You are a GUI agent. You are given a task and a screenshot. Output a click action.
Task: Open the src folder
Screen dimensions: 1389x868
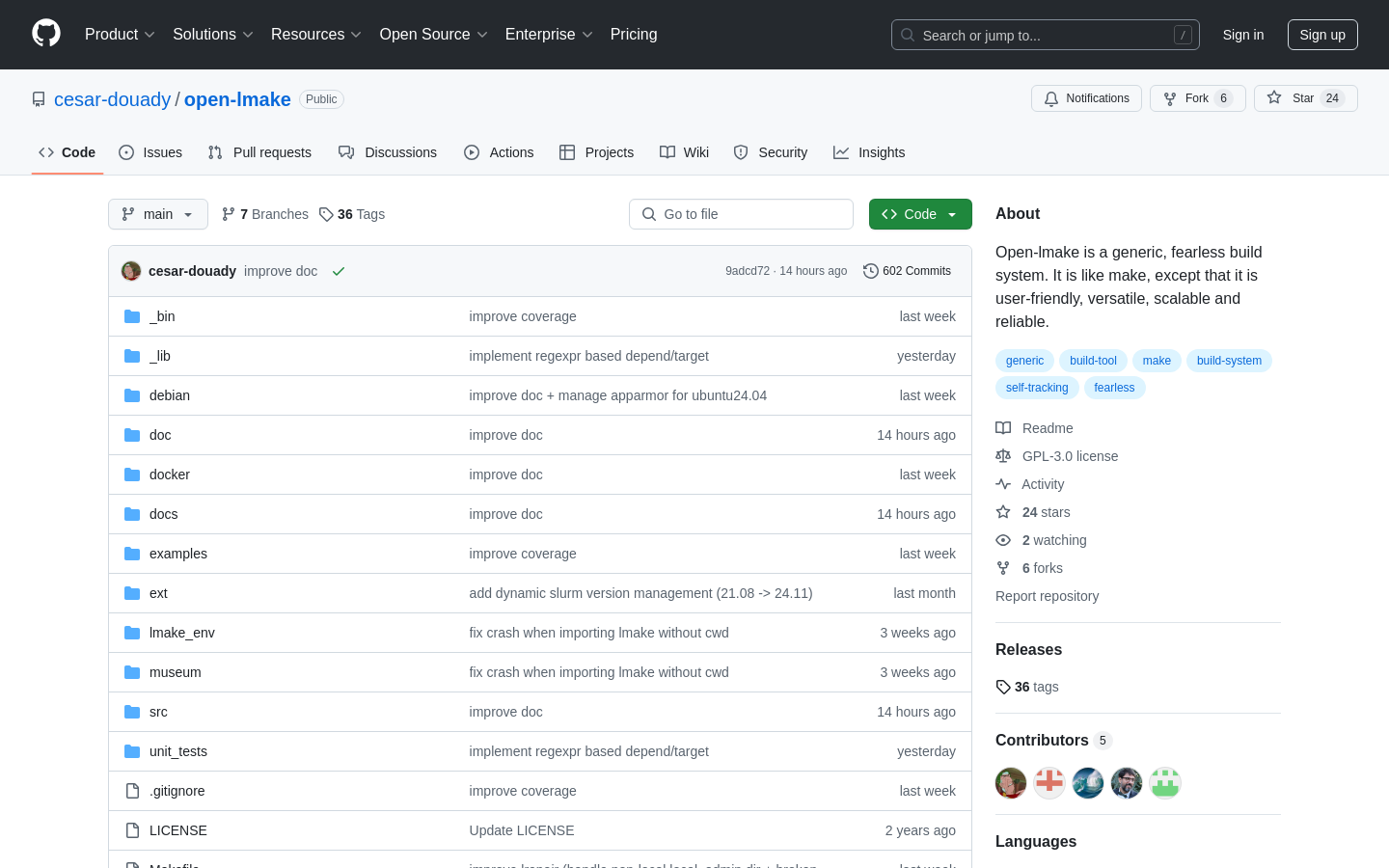(x=158, y=712)
